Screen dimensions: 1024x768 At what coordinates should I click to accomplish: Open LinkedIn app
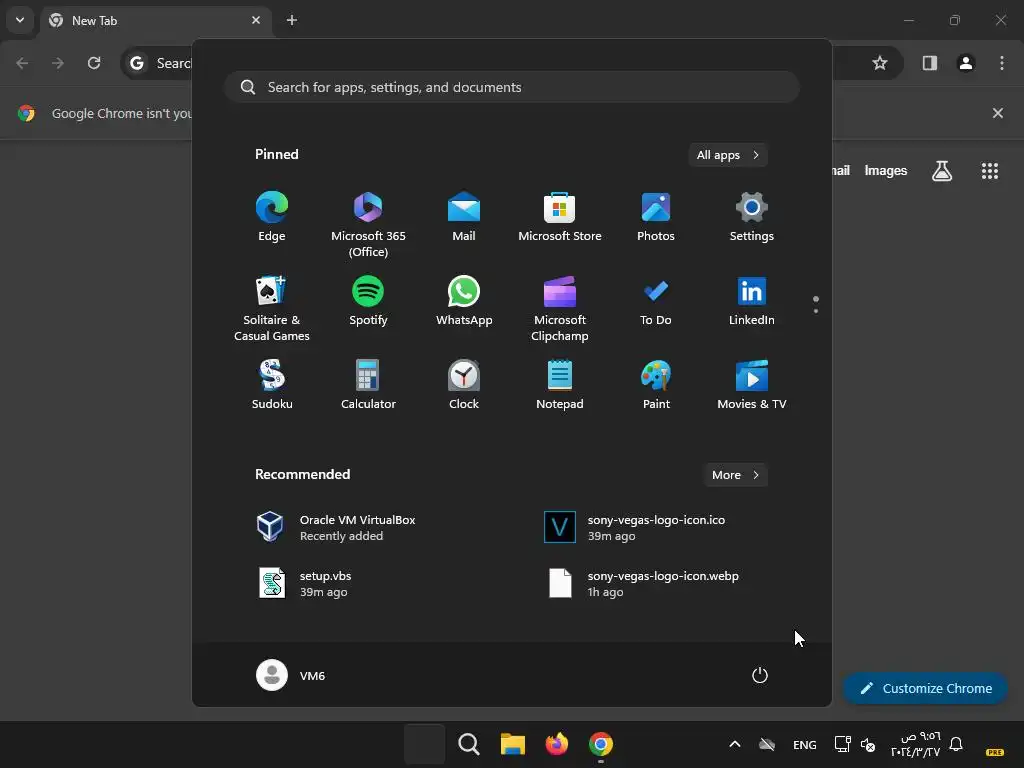click(x=752, y=300)
